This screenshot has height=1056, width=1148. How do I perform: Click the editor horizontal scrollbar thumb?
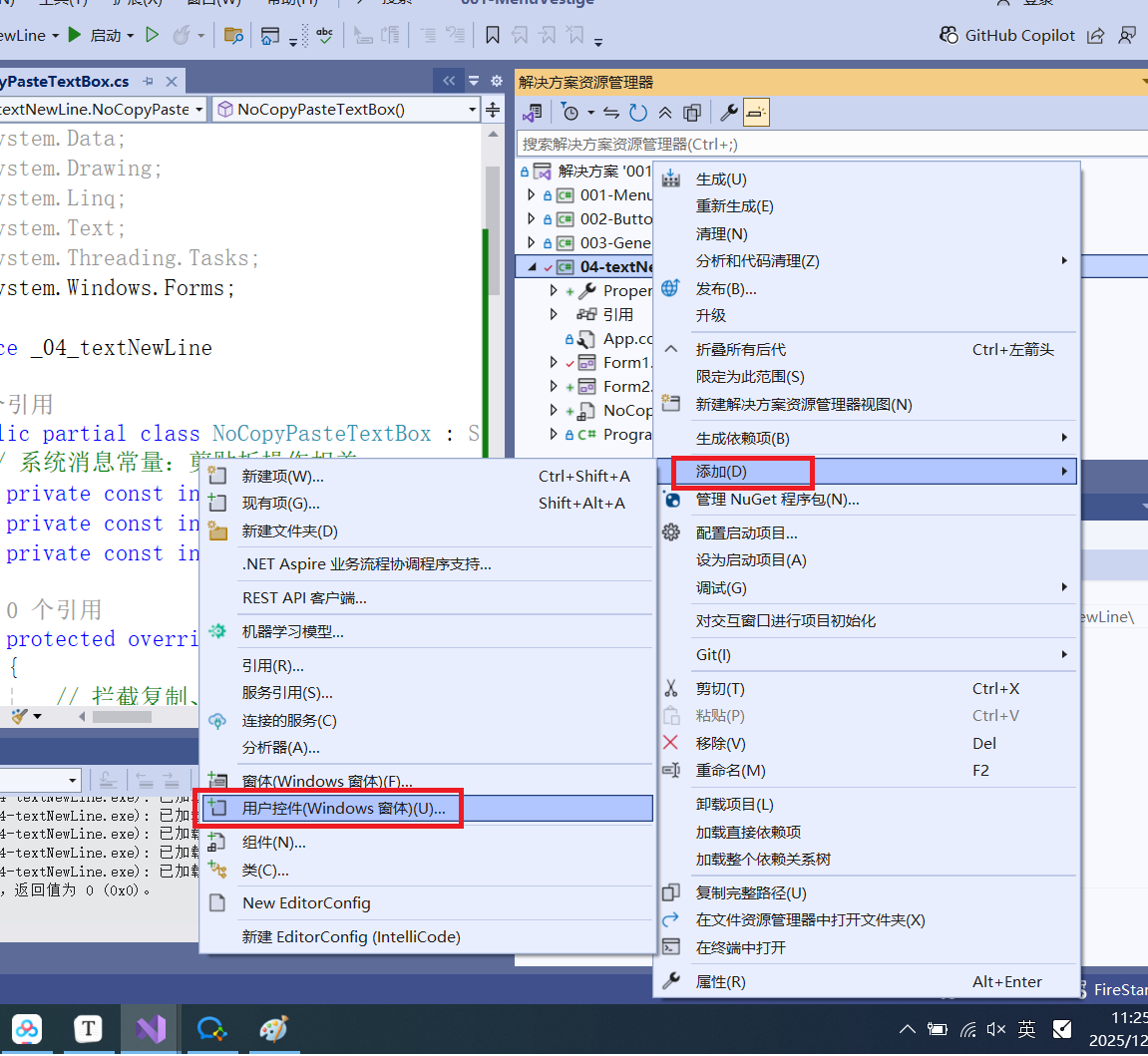point(122,717)
